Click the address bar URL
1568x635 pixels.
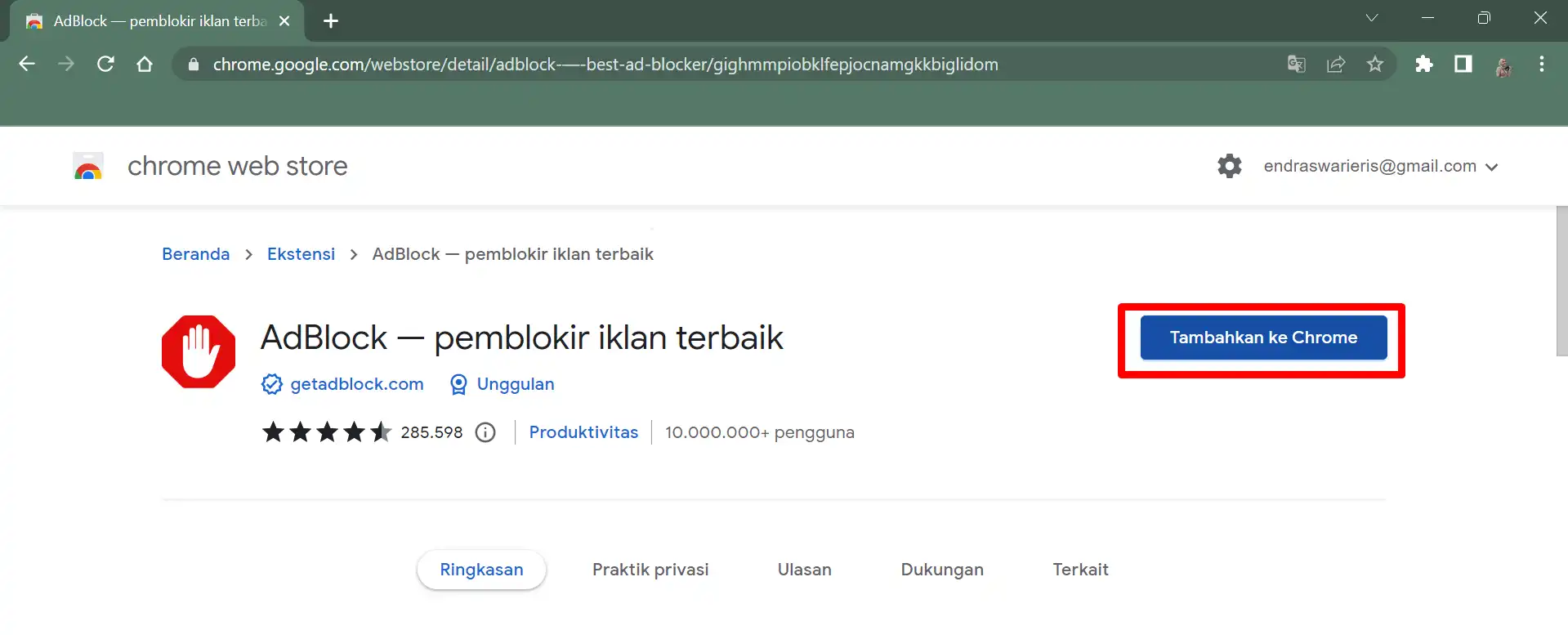pos(605,65)
